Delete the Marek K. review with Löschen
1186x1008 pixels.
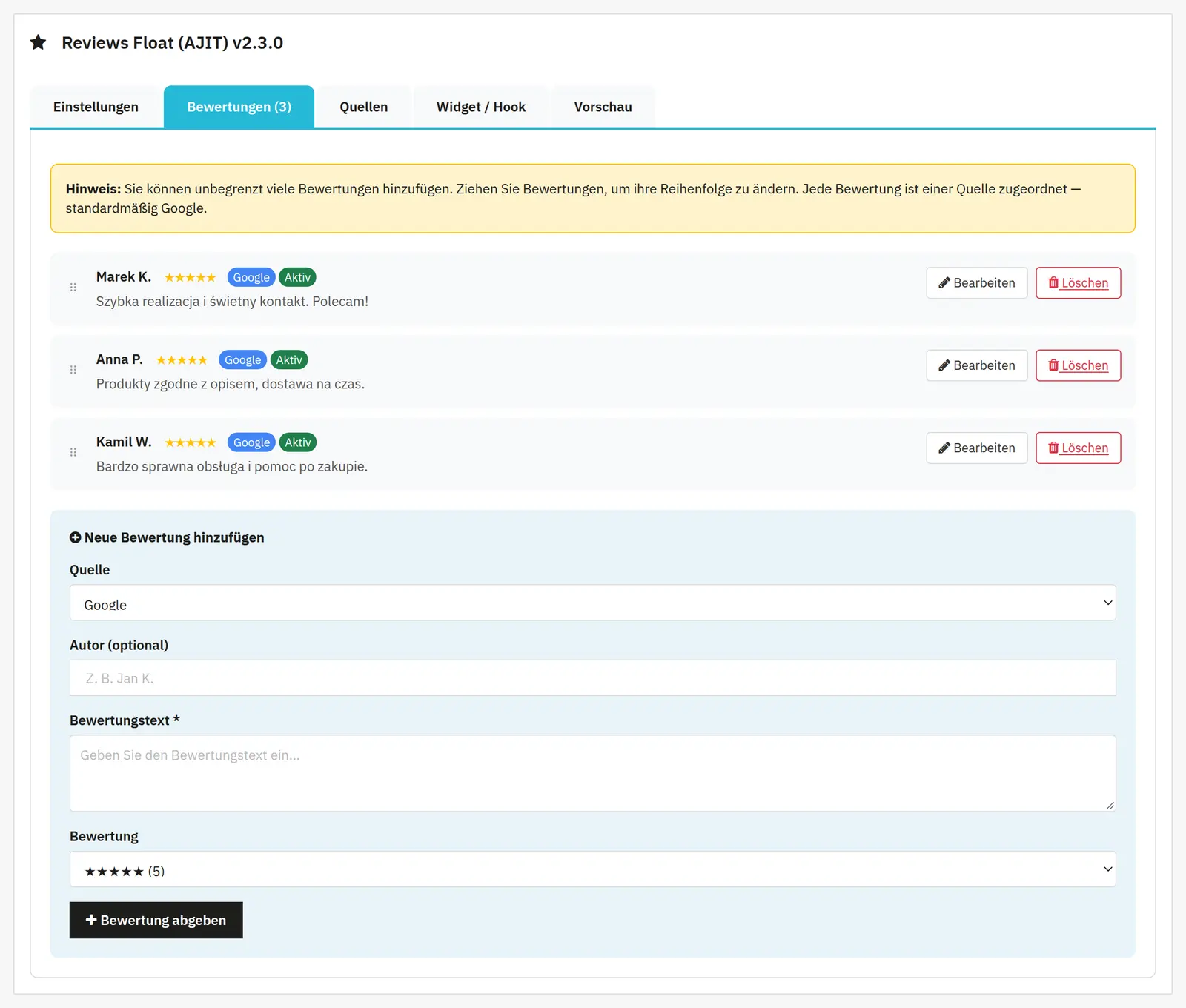pyautogui.click(x=1078, y=283)
